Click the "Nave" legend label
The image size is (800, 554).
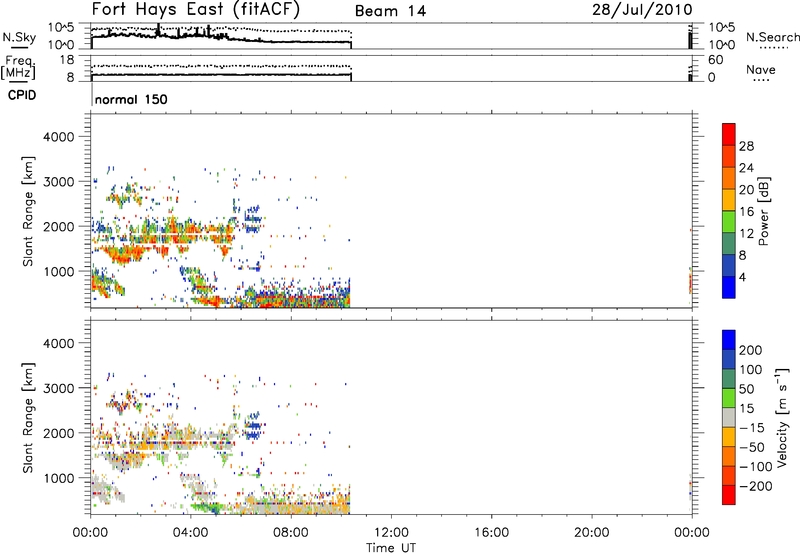coord(761,70)
